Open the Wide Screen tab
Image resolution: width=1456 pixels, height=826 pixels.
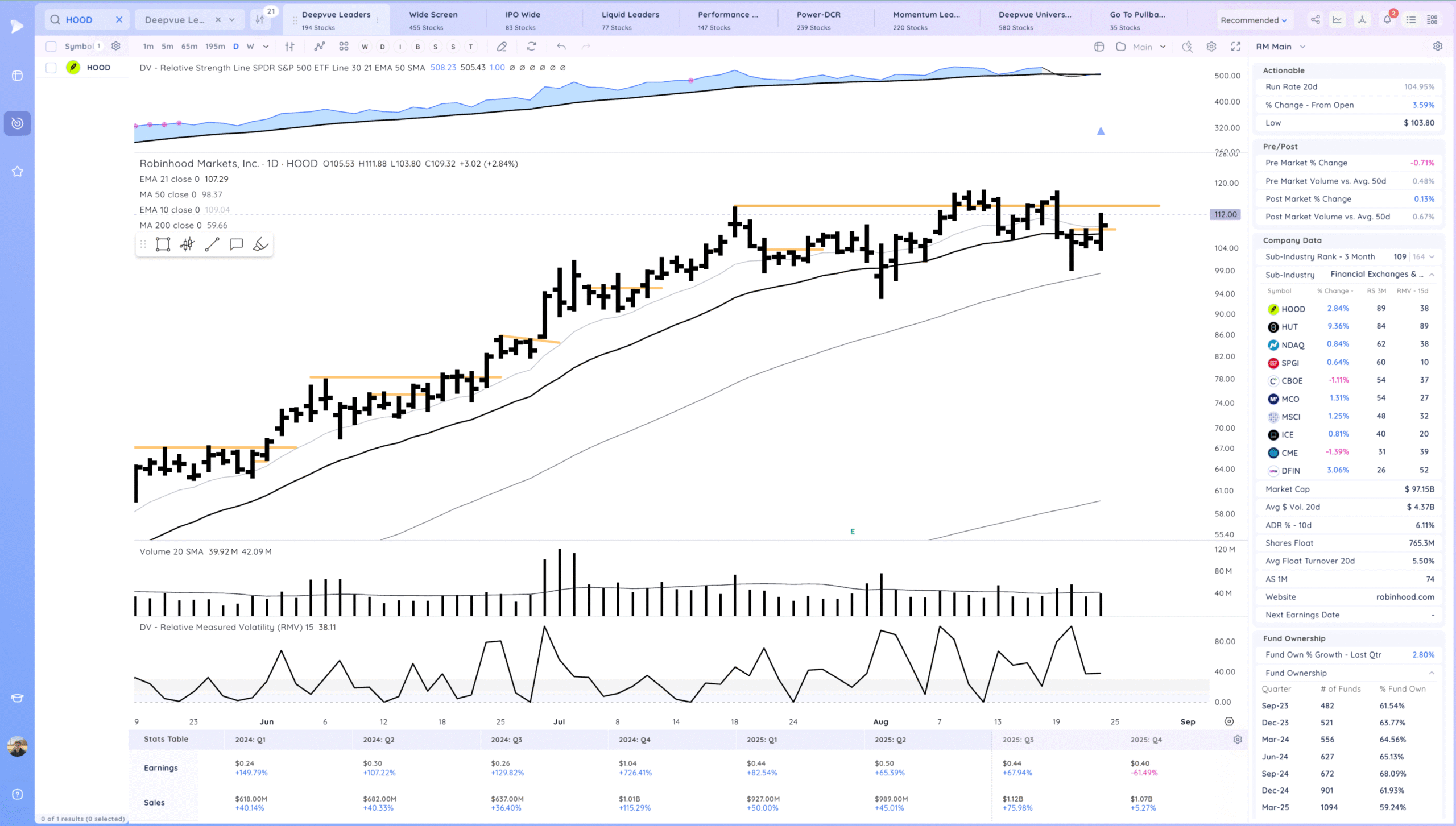pyautogui.click(x=433, y=20)
